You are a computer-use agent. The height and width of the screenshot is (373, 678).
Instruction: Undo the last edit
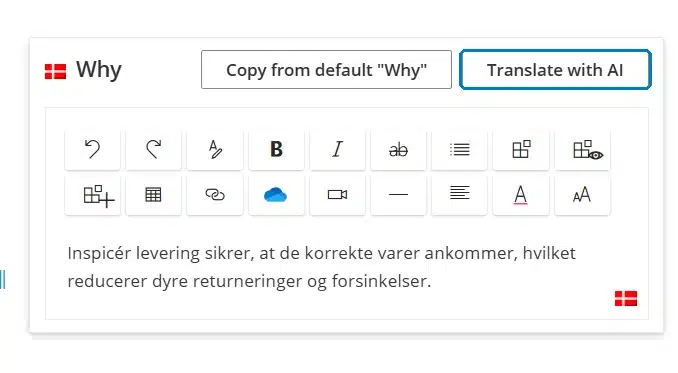pyautogui.click(x=92, y=150)
